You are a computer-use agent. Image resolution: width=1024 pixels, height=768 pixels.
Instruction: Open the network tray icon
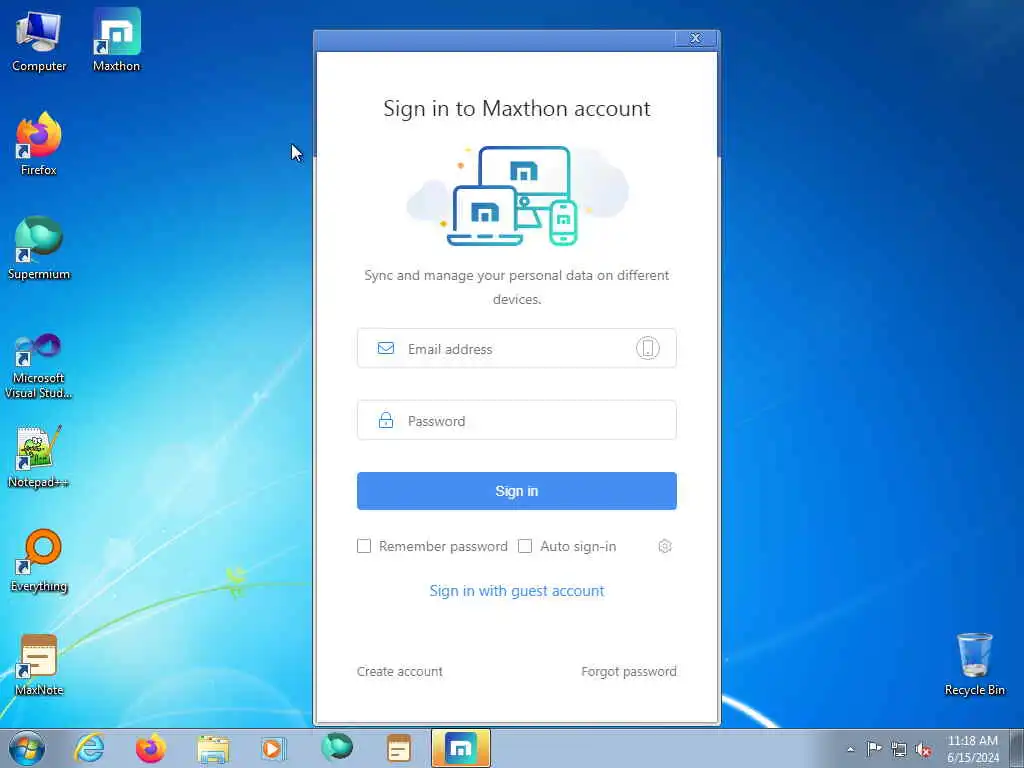coord(899,749)
